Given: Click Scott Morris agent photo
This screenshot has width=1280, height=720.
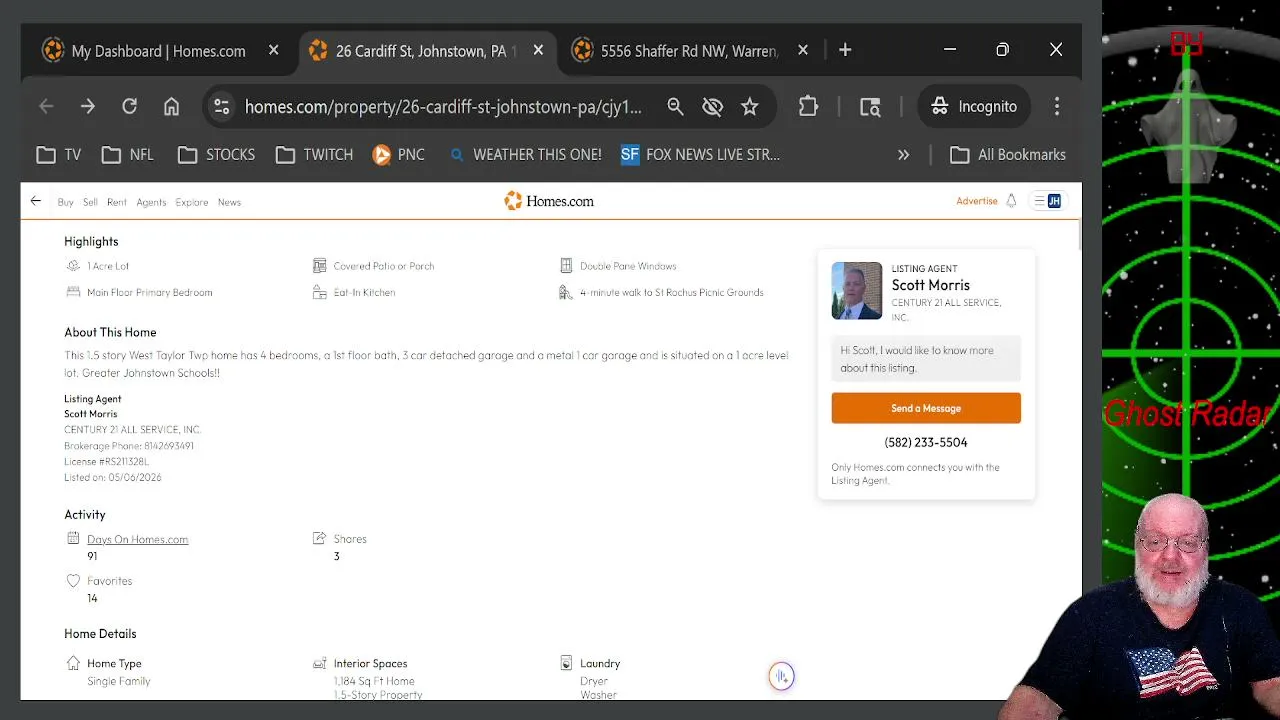Looking at the screenshot, I should tap(857, 290).
